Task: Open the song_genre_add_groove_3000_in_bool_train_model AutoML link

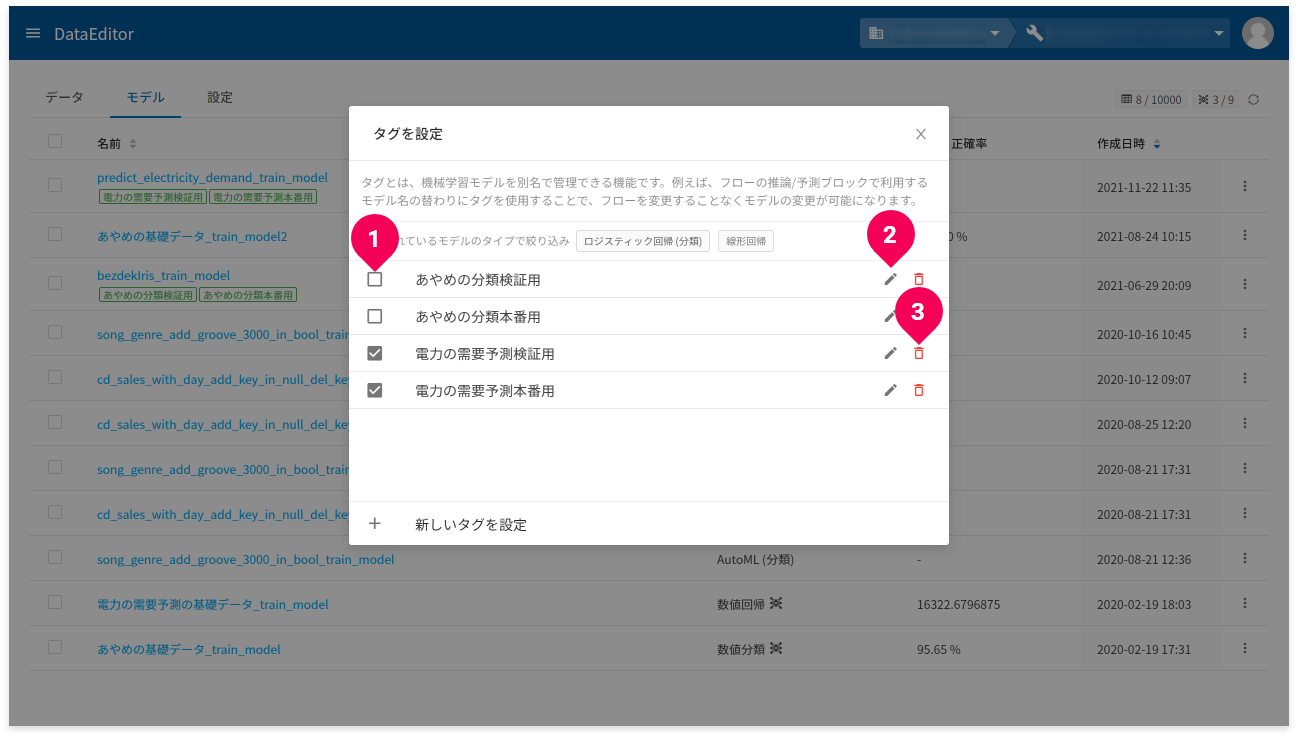Action: 246,559
